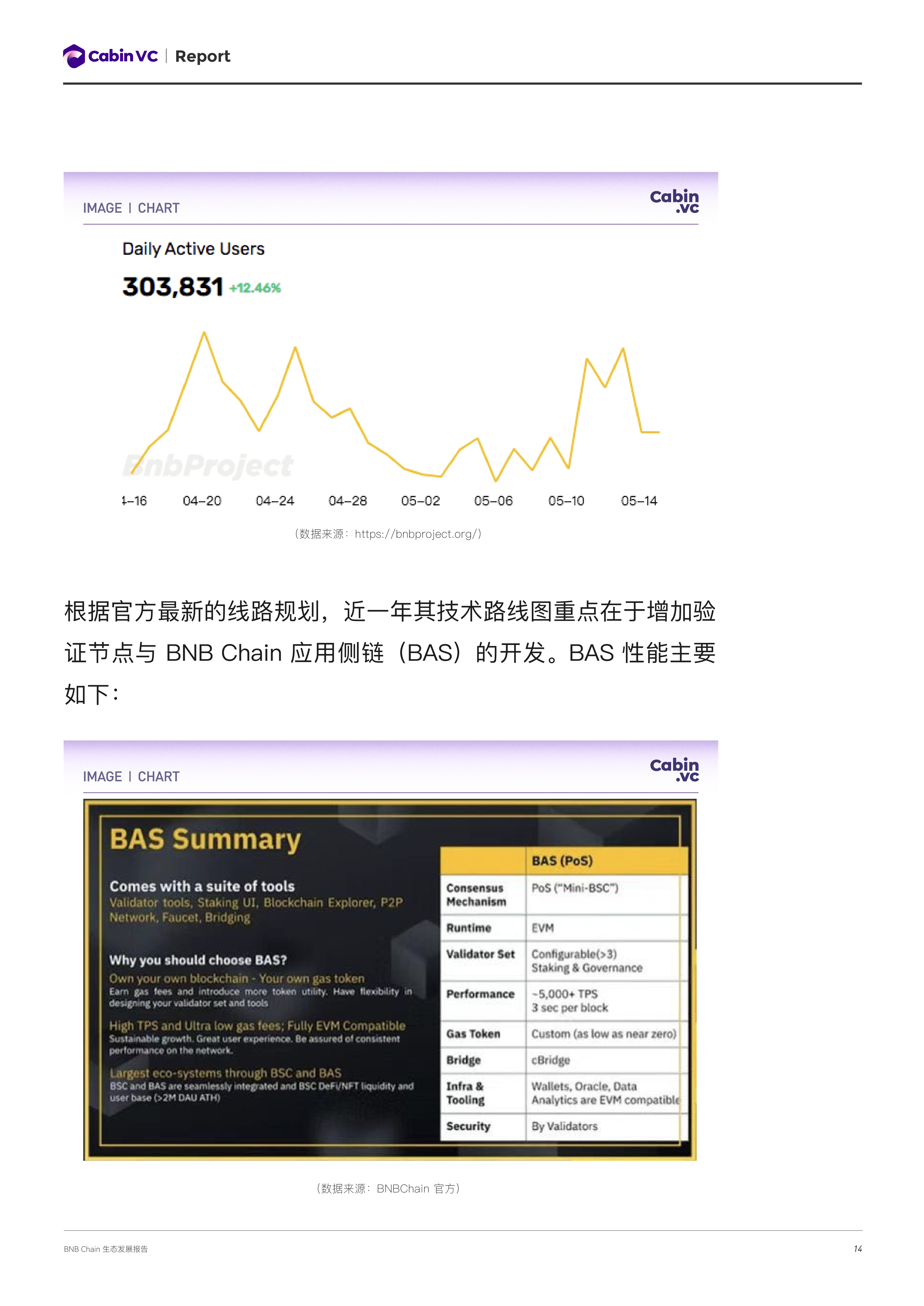Click the CabinVC logo in header
Screen dimensions: 924x1306
click(x=110, y=56)
